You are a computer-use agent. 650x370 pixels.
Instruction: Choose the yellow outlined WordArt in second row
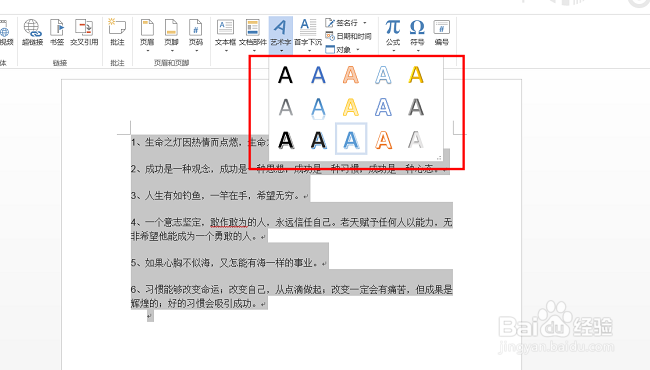351,108
